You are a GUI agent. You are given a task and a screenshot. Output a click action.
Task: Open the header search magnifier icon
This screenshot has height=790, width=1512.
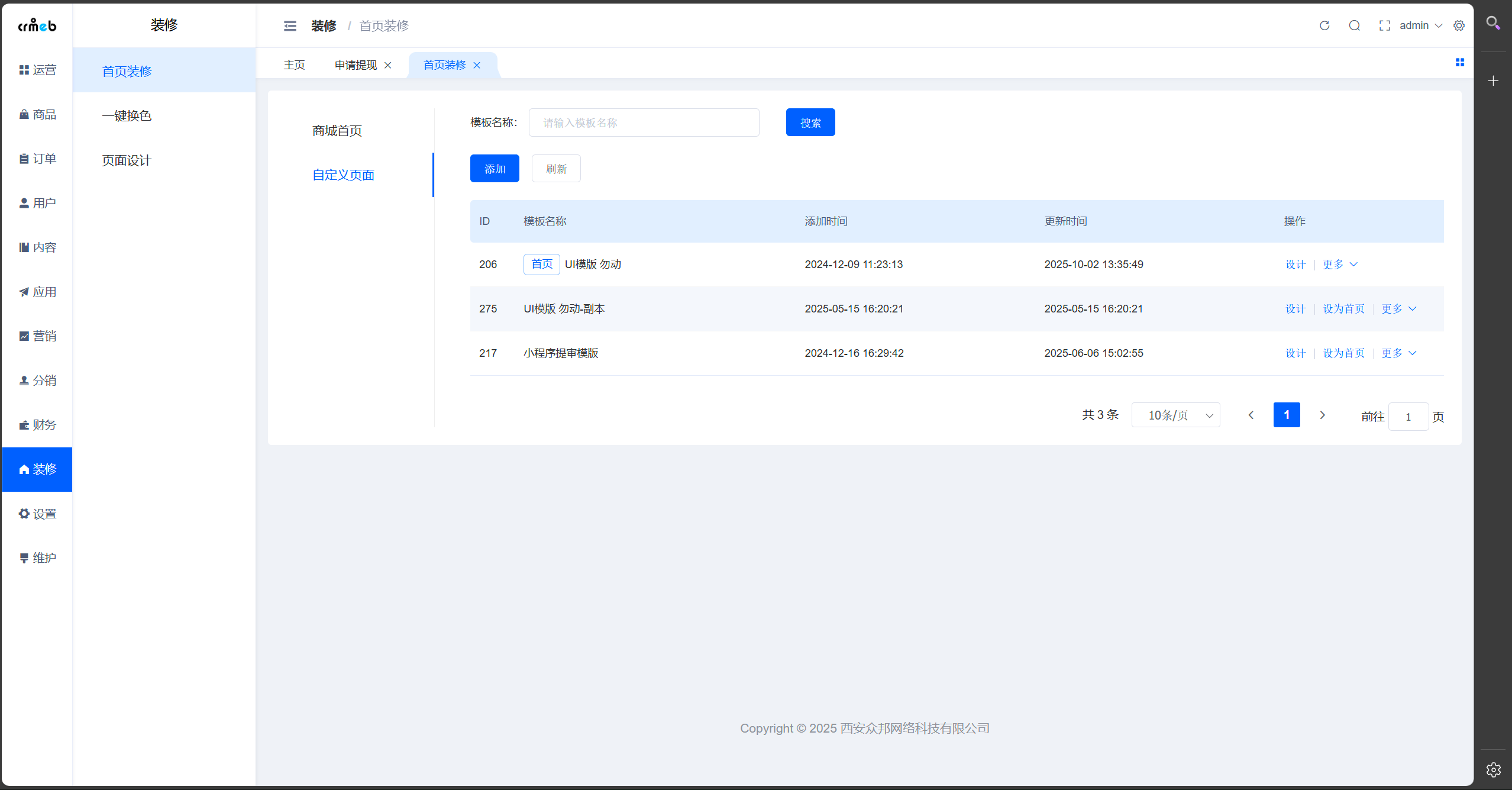point(1354,25)
